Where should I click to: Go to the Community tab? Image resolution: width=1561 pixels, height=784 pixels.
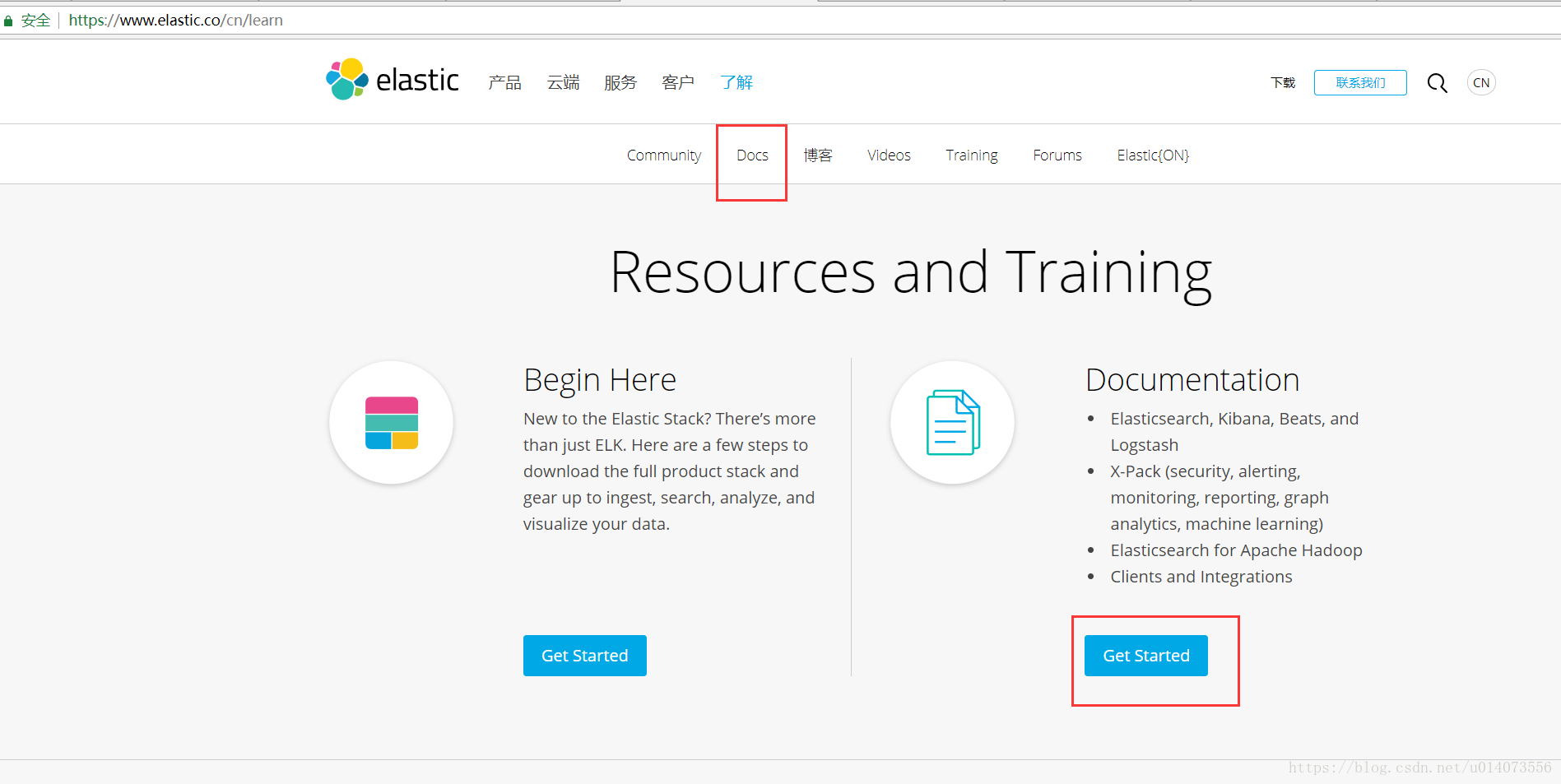(x=664, y=155)
